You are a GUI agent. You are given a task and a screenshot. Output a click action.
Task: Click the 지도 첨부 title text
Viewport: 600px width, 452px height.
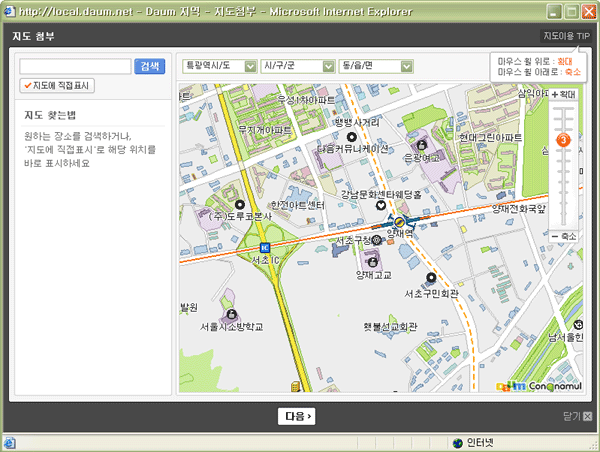click(x=33, y=36)
